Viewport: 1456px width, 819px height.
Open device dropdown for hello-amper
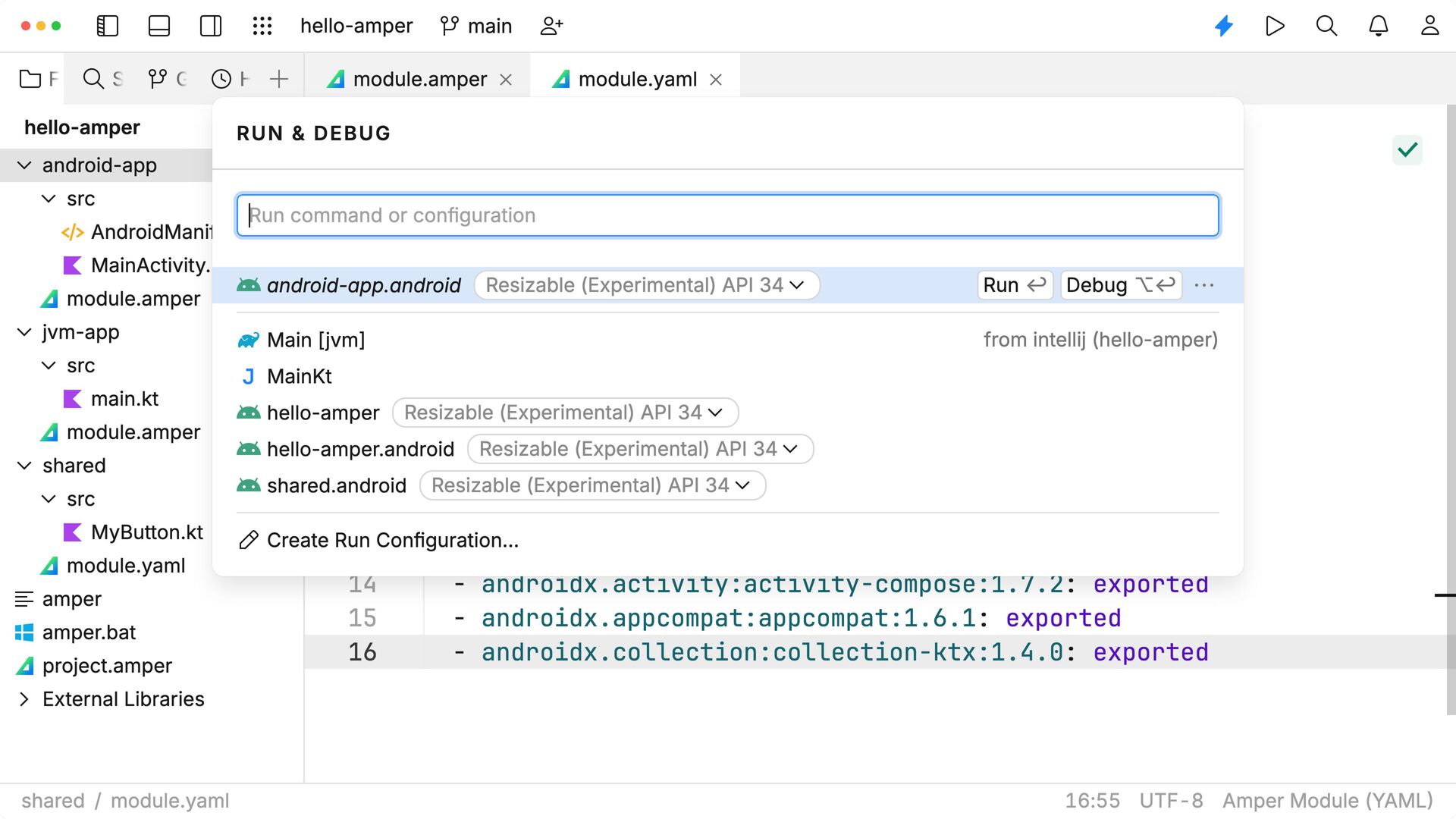point(566,413)
